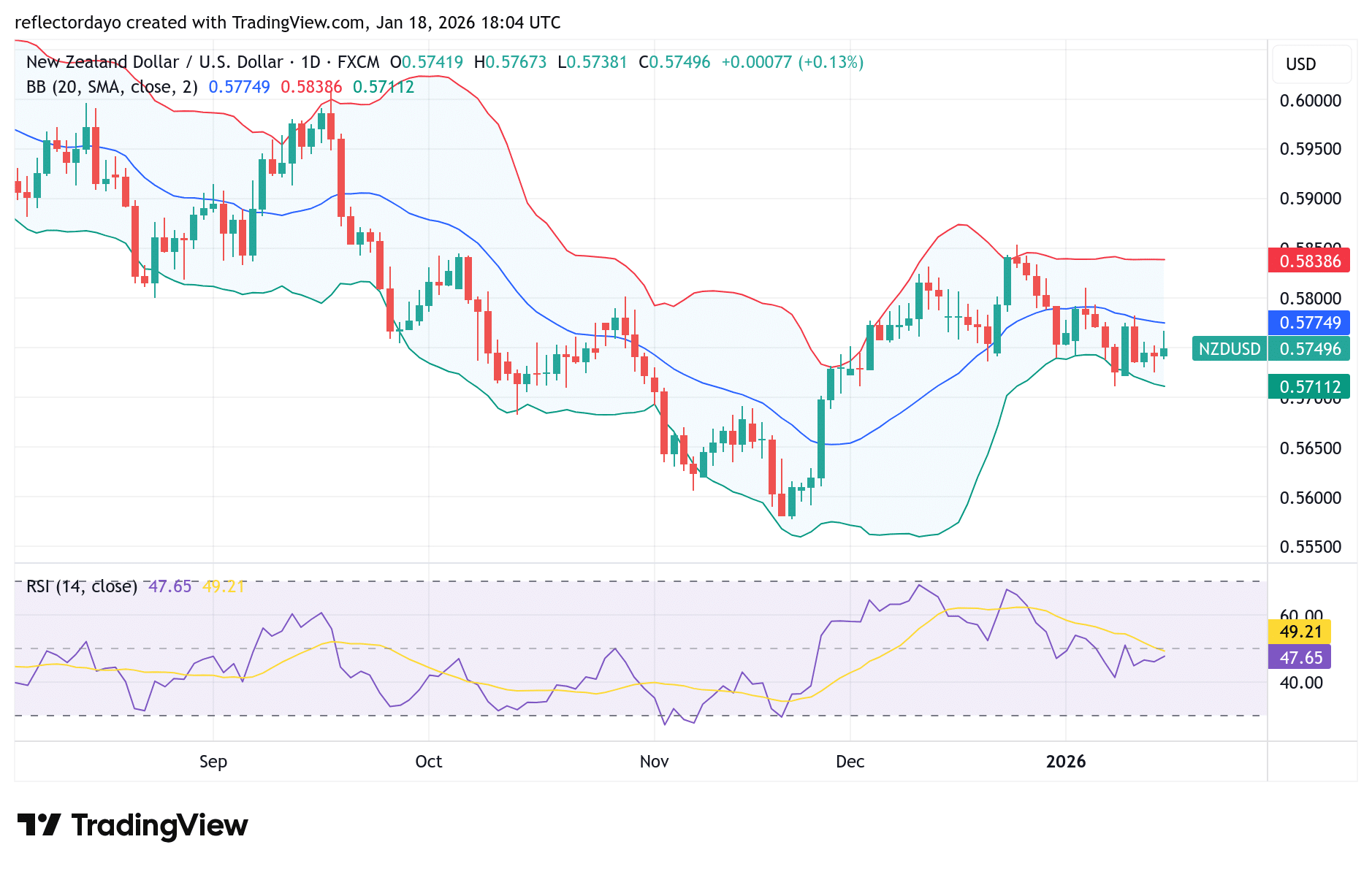1372x869 pixels.
Task: Click the blue middle Bollinger Band price flag
Action: pyautogui.click(x=1310, y=323)
